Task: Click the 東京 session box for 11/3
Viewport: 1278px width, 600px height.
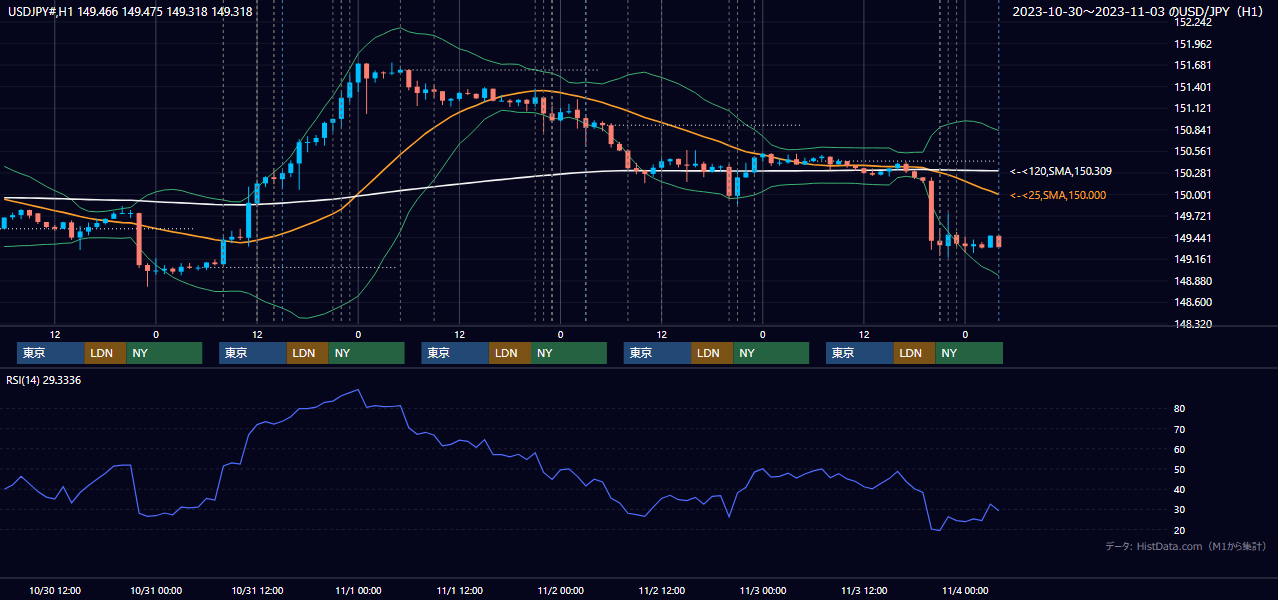Action: 860,353
